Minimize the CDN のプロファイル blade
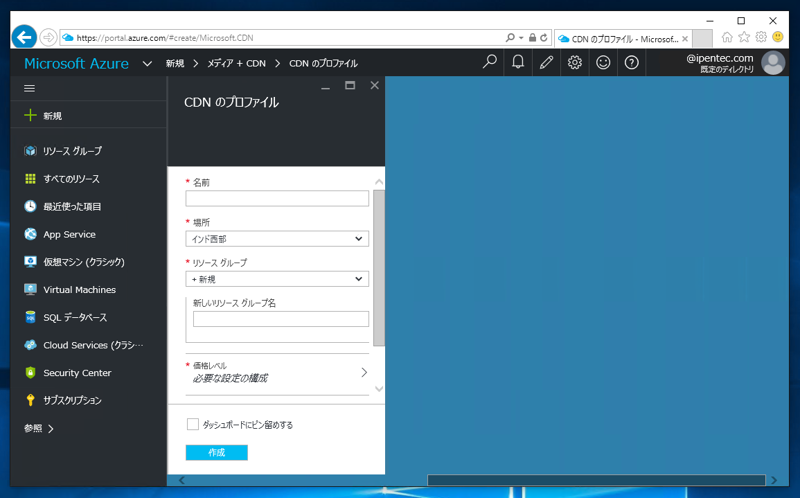The image size is (800, 498). coord(326,87)
